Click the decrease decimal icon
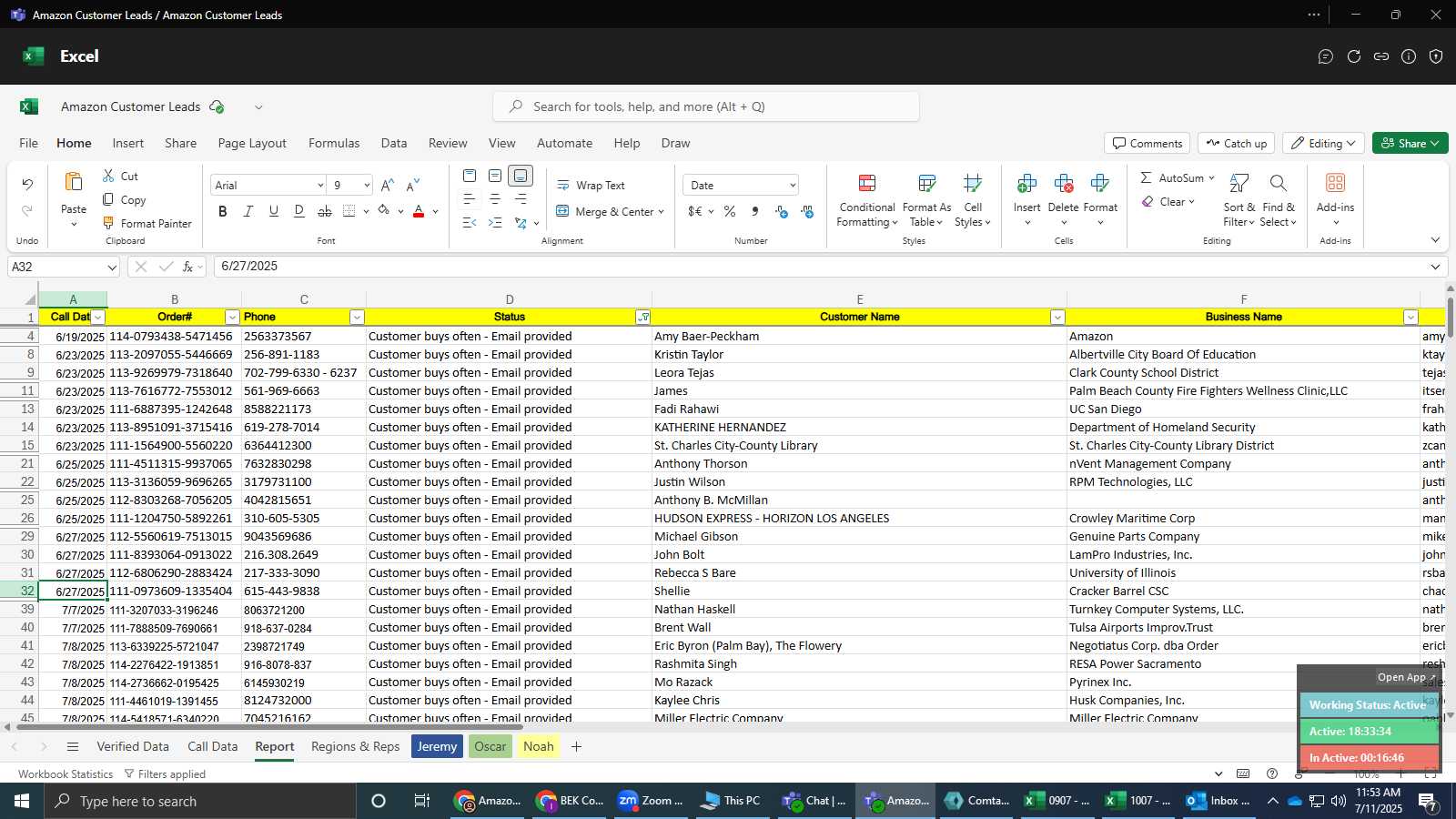 coord(807,211)
